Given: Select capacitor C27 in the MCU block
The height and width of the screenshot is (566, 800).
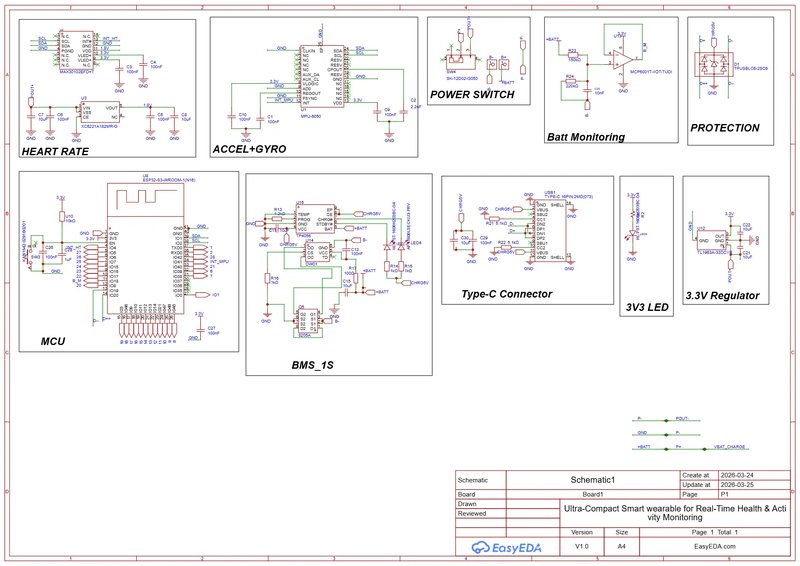Looking at the screenshot, I should click(x=200, y=330).
